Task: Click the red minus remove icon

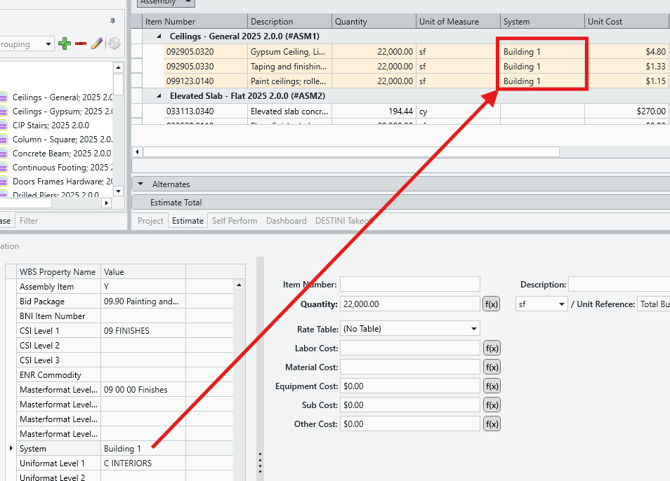Action: (81, 44)
